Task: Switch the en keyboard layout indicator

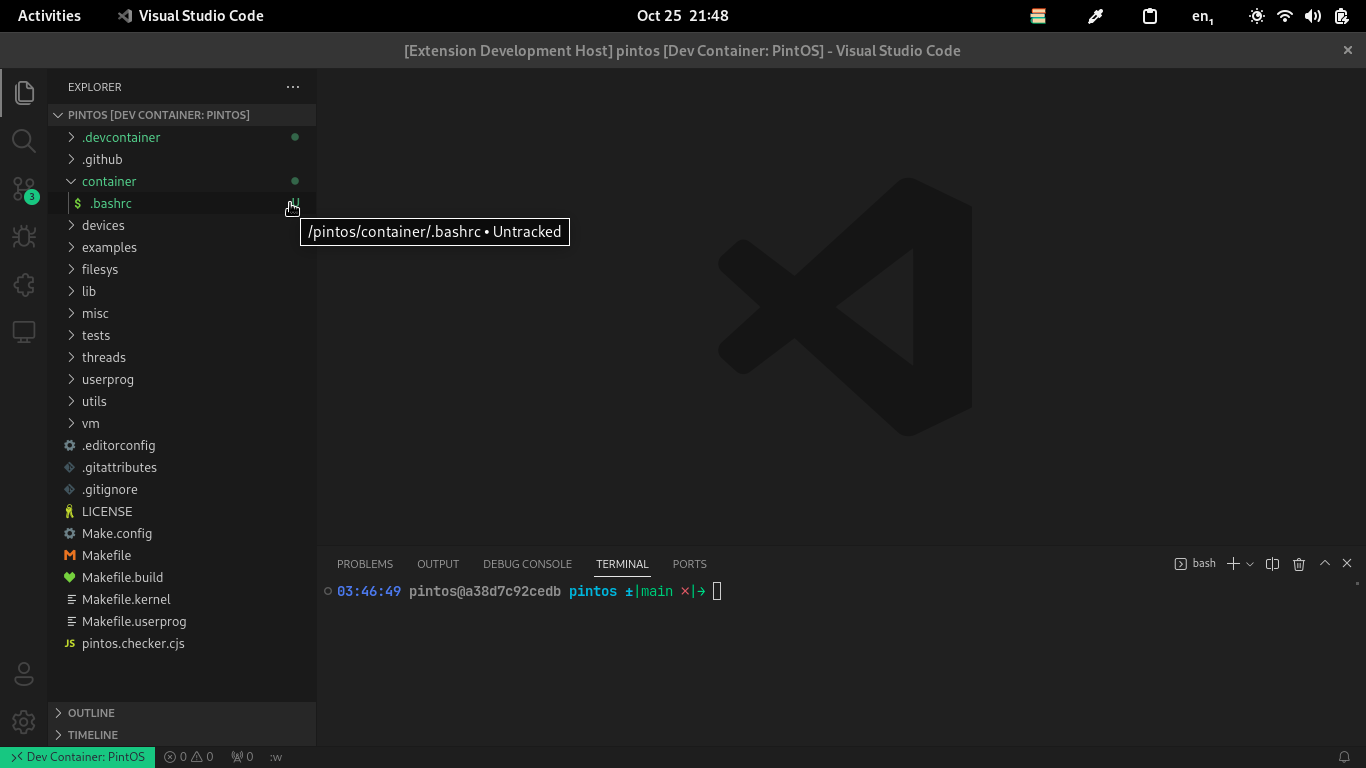Action: 1203,16
